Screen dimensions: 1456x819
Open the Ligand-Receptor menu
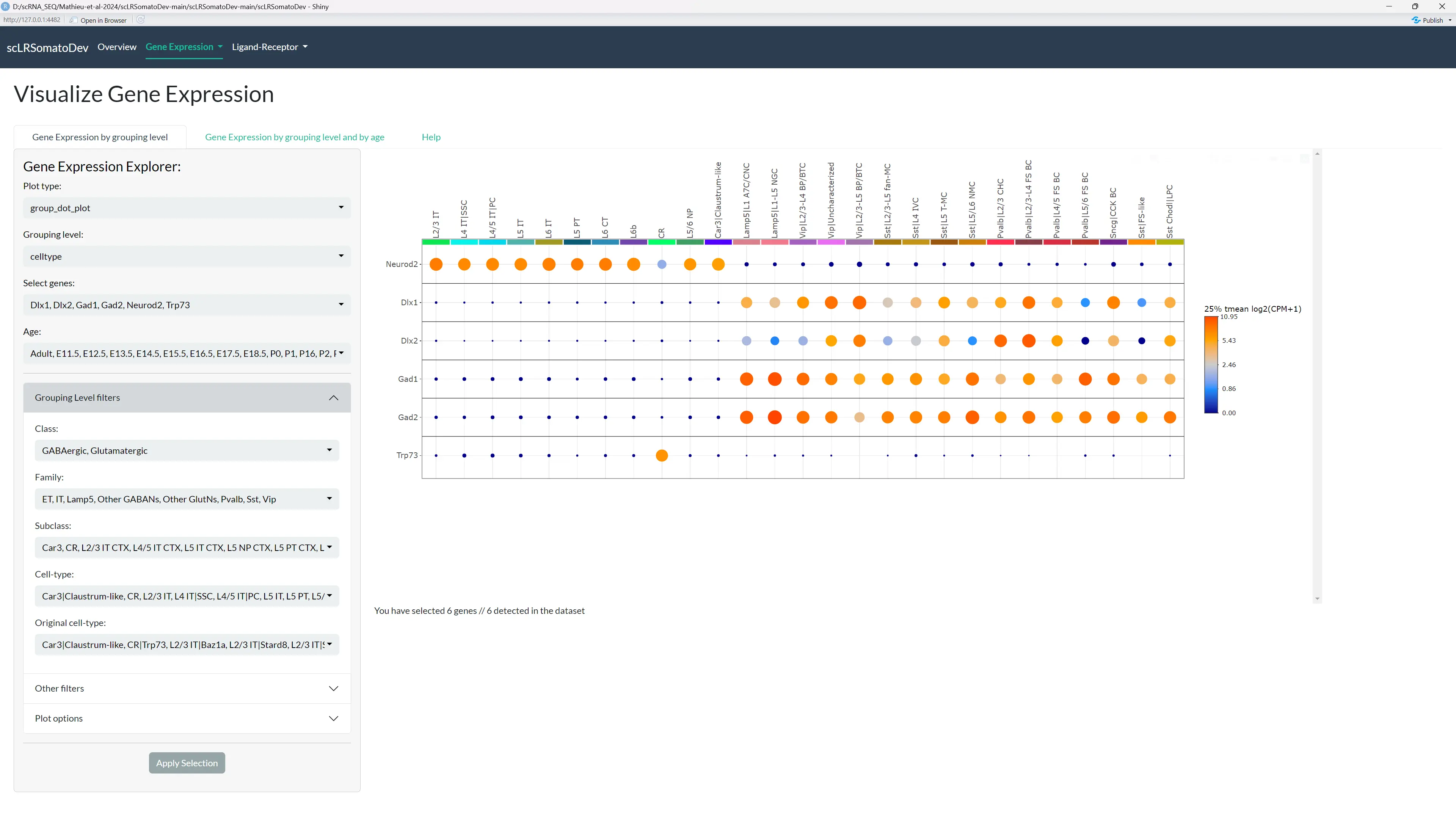270,47
